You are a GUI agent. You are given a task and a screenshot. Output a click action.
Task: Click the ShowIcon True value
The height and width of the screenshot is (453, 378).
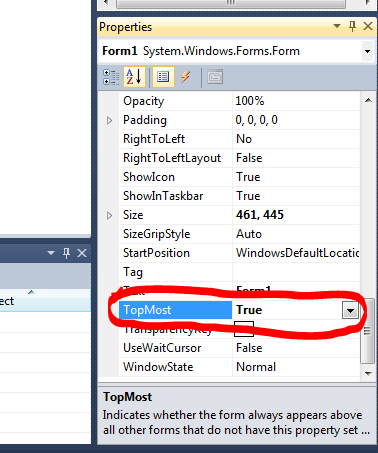click(296, 177)
